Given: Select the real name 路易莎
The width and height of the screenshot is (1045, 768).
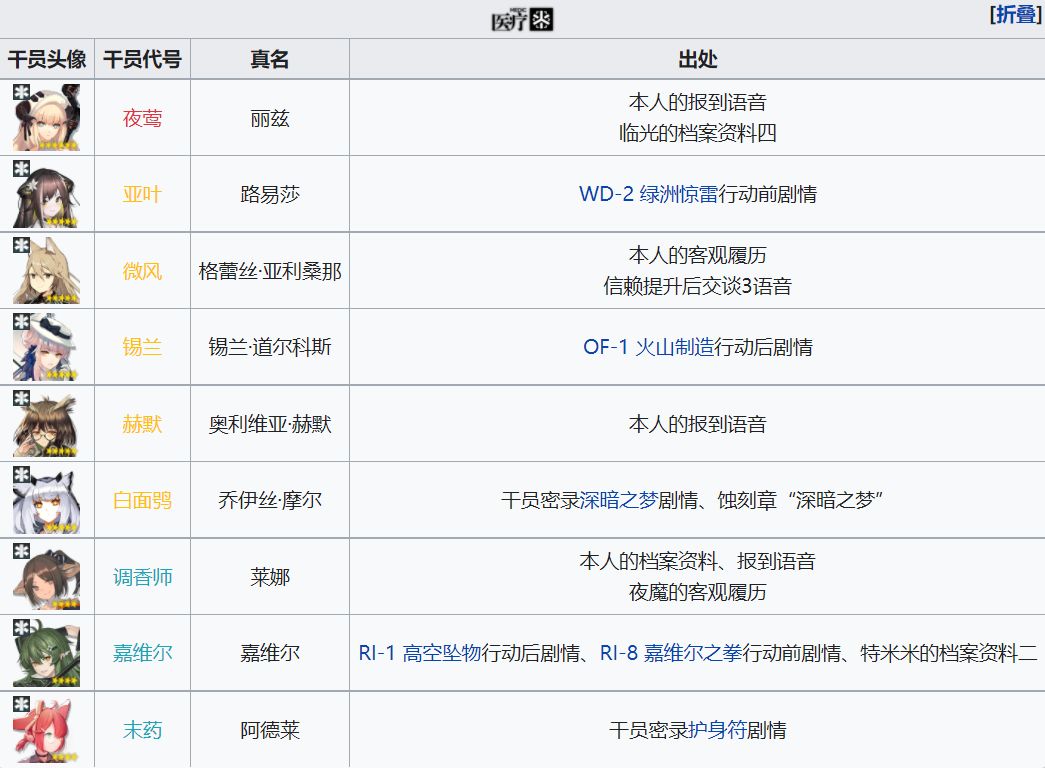Looking at the screenshot, I should 270,194.
